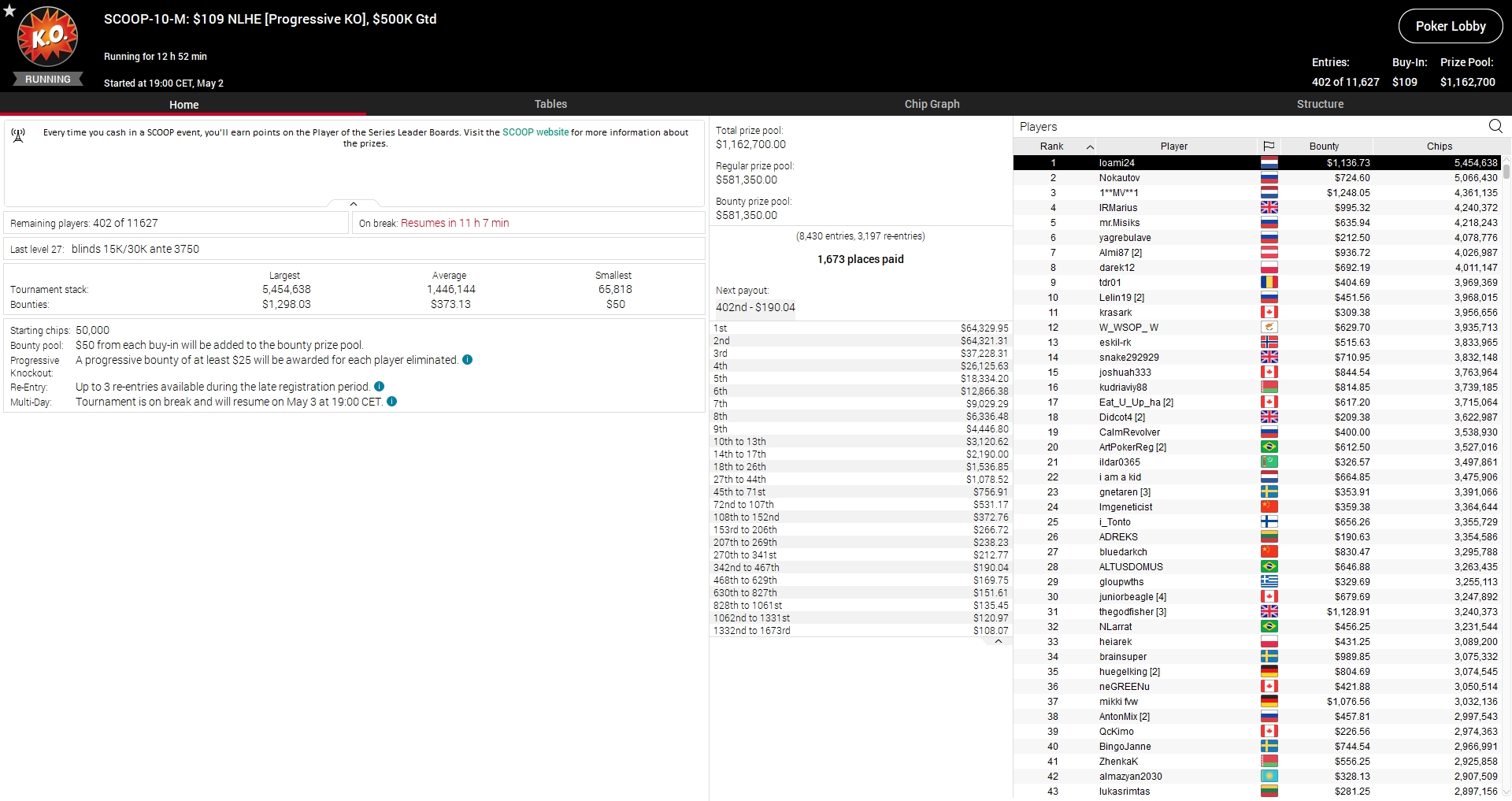Open the Structure tab

tap(1320, 104)
